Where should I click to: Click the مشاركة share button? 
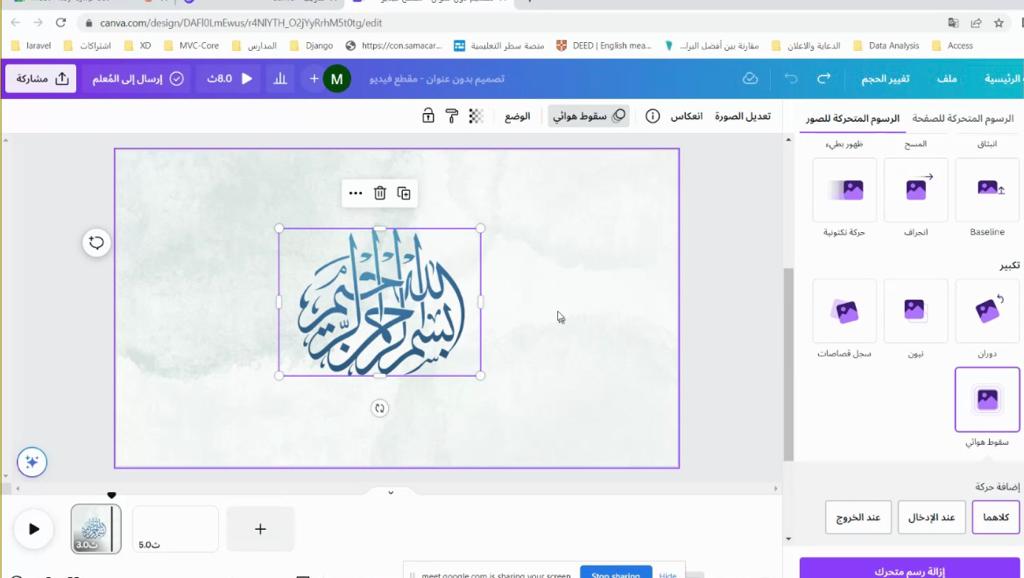(x=41, y=78)
